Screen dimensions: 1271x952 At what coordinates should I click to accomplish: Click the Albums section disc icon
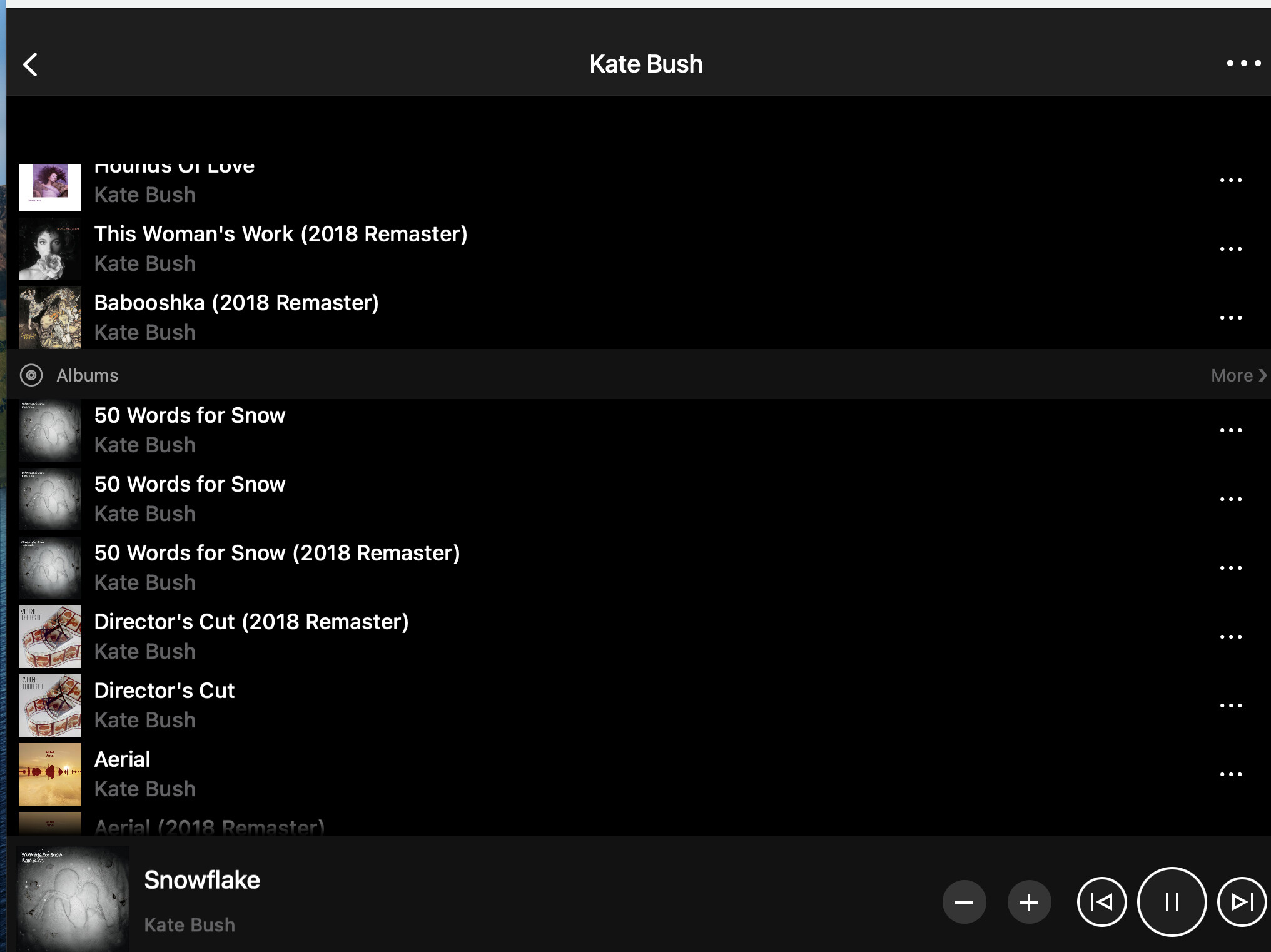[31, 375]
